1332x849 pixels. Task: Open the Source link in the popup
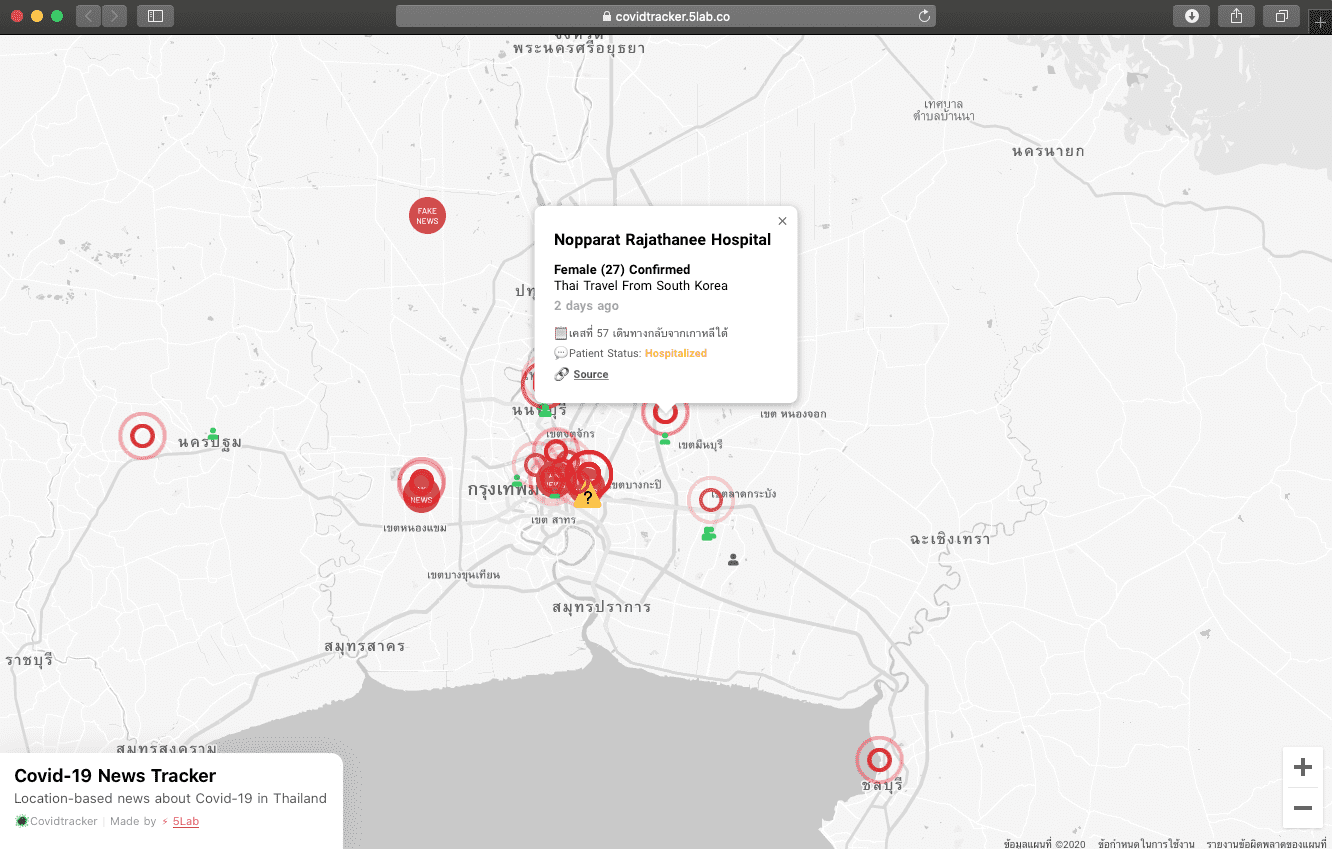click(593, 374)
